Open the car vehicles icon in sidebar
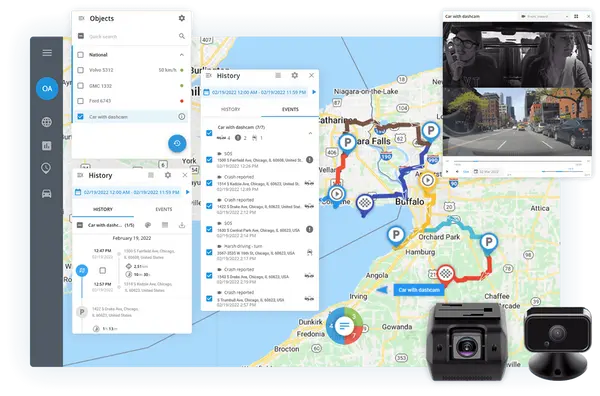Image resolution: width=600 pixels, height=396 pixels. pos(47,193)
